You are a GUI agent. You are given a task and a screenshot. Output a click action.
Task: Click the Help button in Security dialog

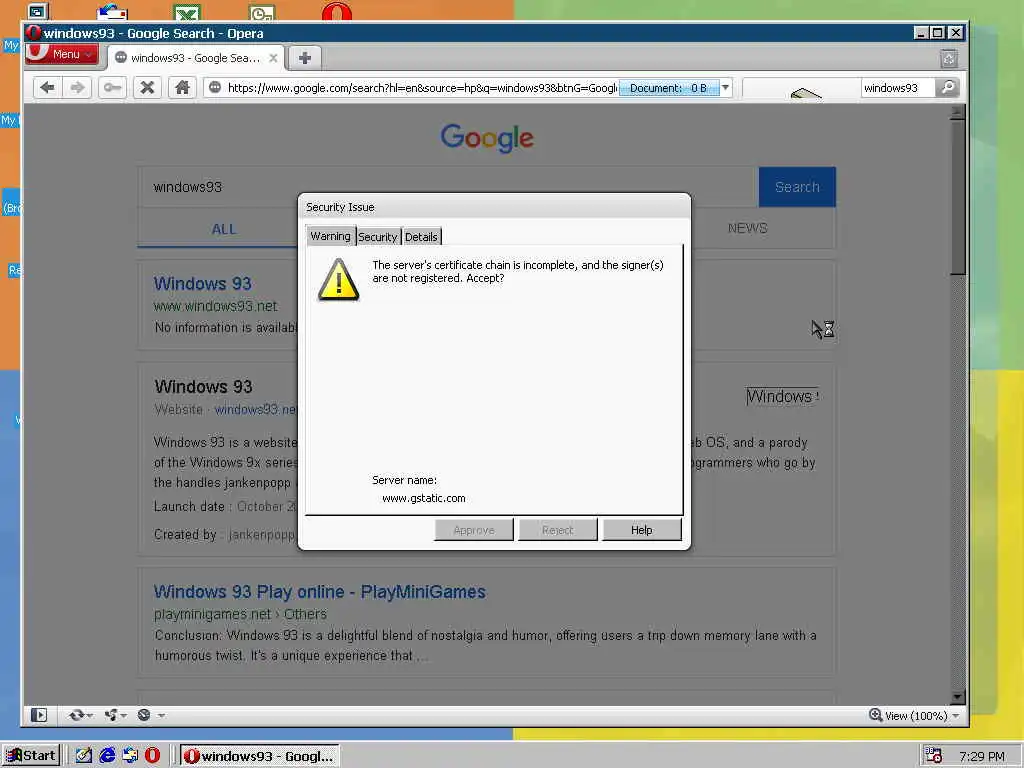click(641, 530)
